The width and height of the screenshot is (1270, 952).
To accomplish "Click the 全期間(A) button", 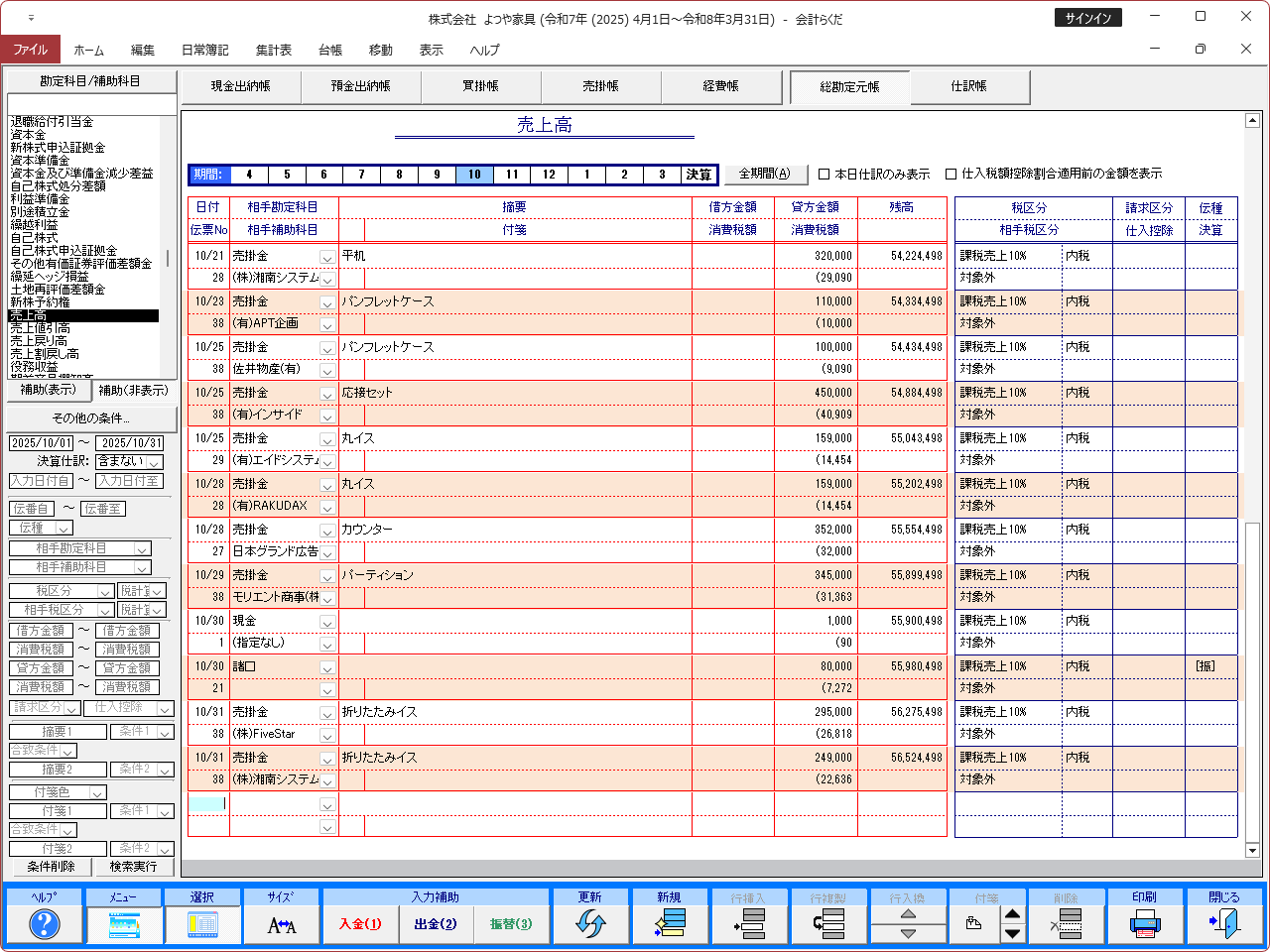I will 765,174.
